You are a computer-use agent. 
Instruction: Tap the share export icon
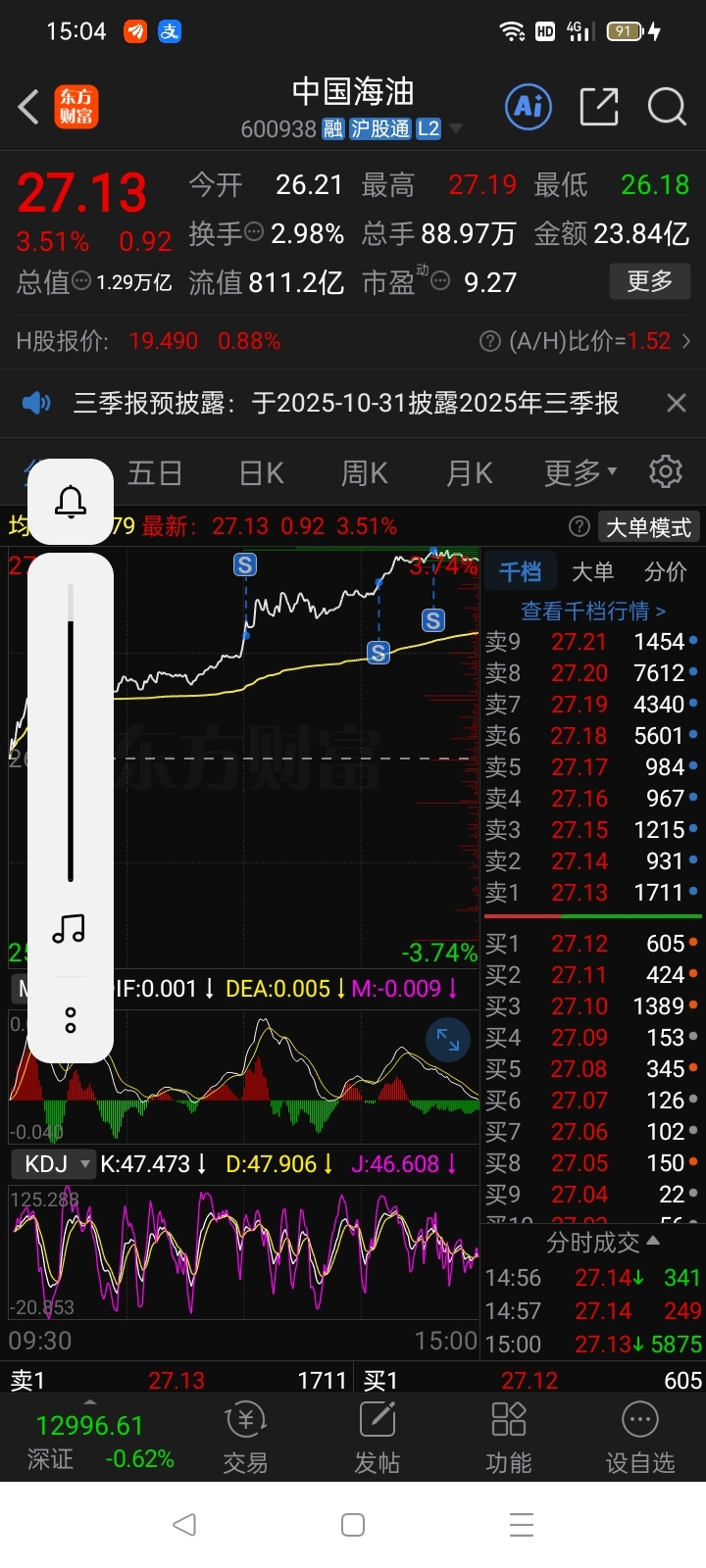599,106
